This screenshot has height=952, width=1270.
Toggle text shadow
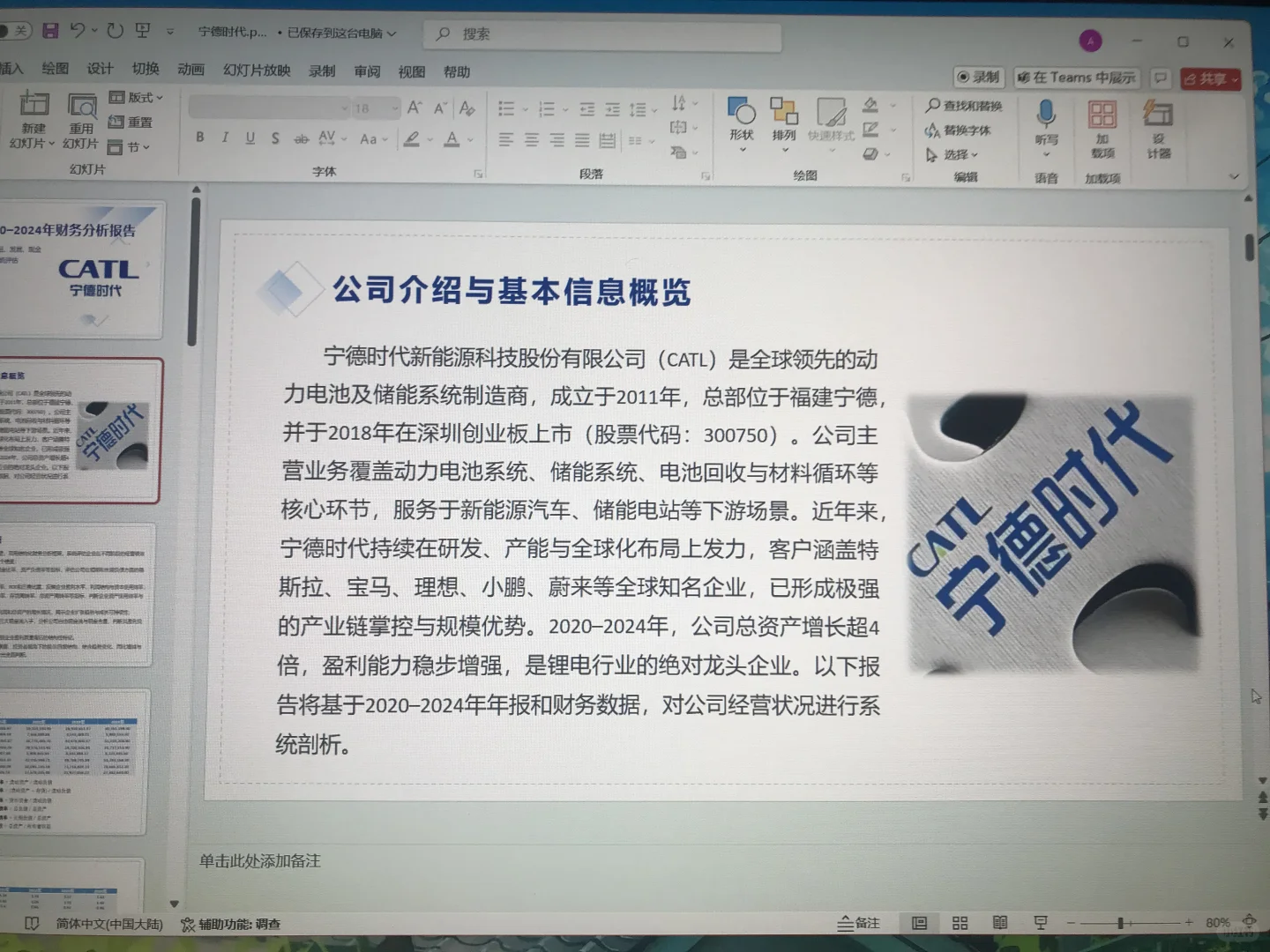pos(275,138)
